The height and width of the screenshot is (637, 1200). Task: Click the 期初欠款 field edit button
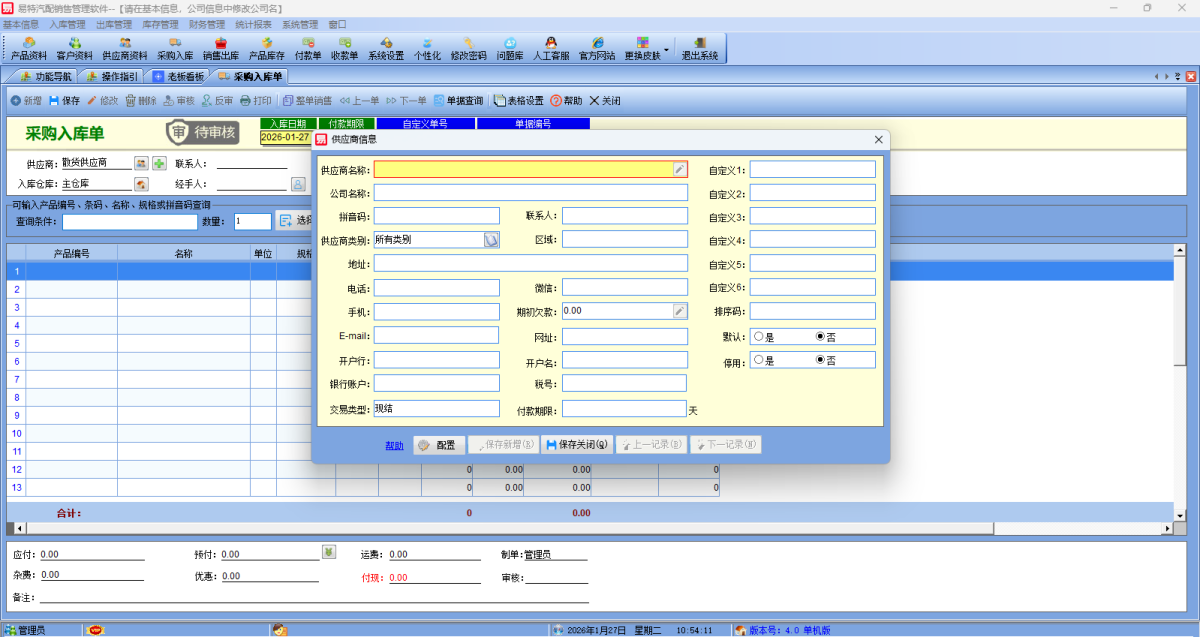680,311
